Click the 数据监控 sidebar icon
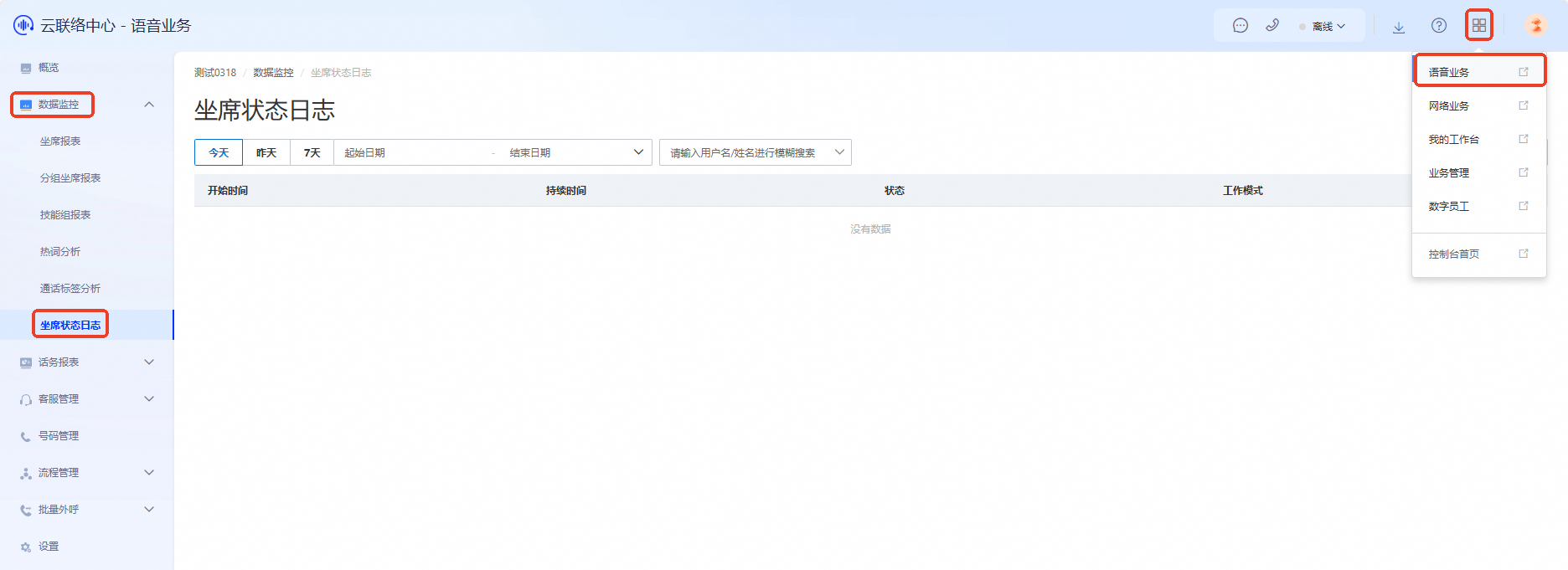Screen dimensions: 1568x570 tap(26, 105)
